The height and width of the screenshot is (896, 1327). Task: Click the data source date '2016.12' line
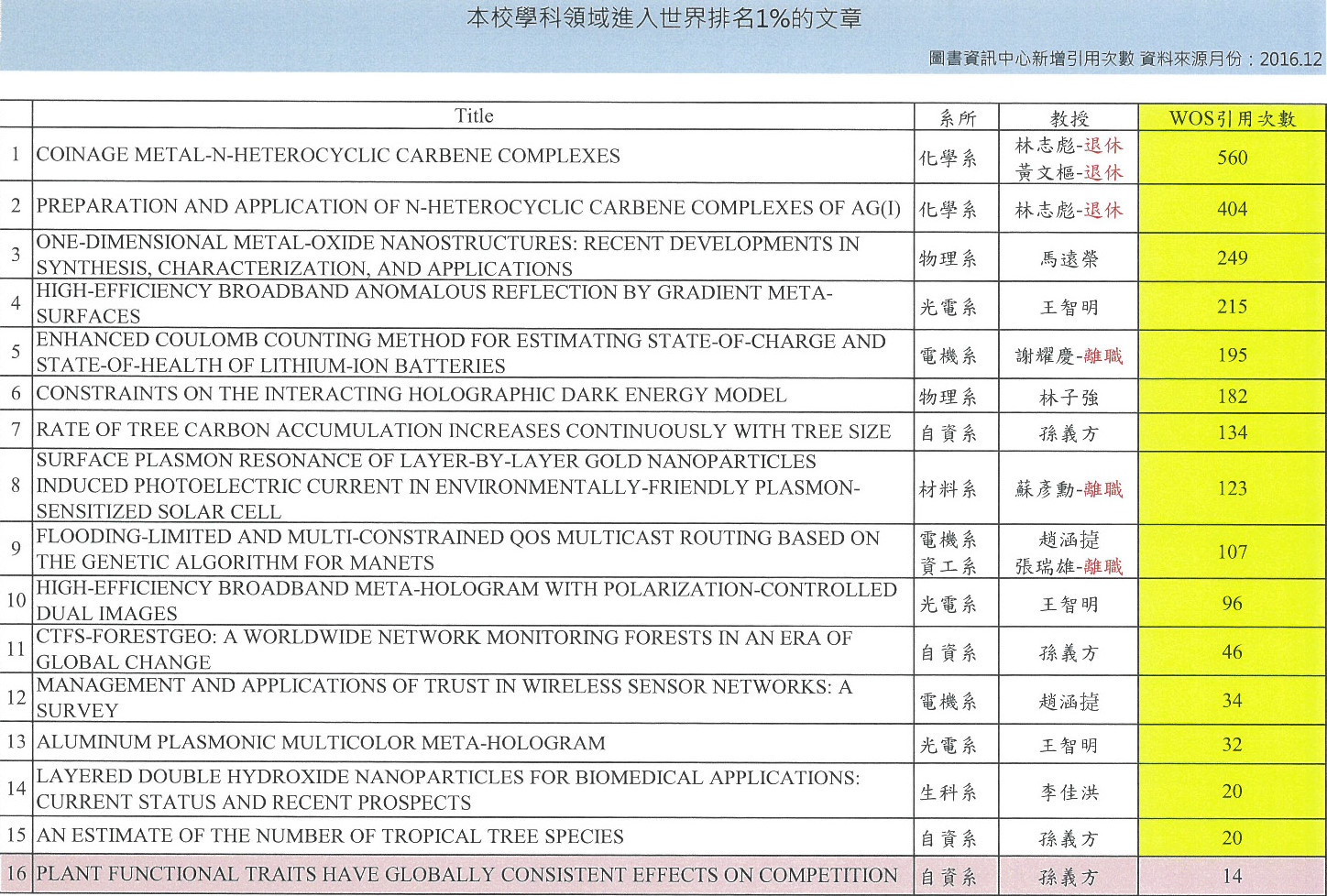tap(1125, 59)
